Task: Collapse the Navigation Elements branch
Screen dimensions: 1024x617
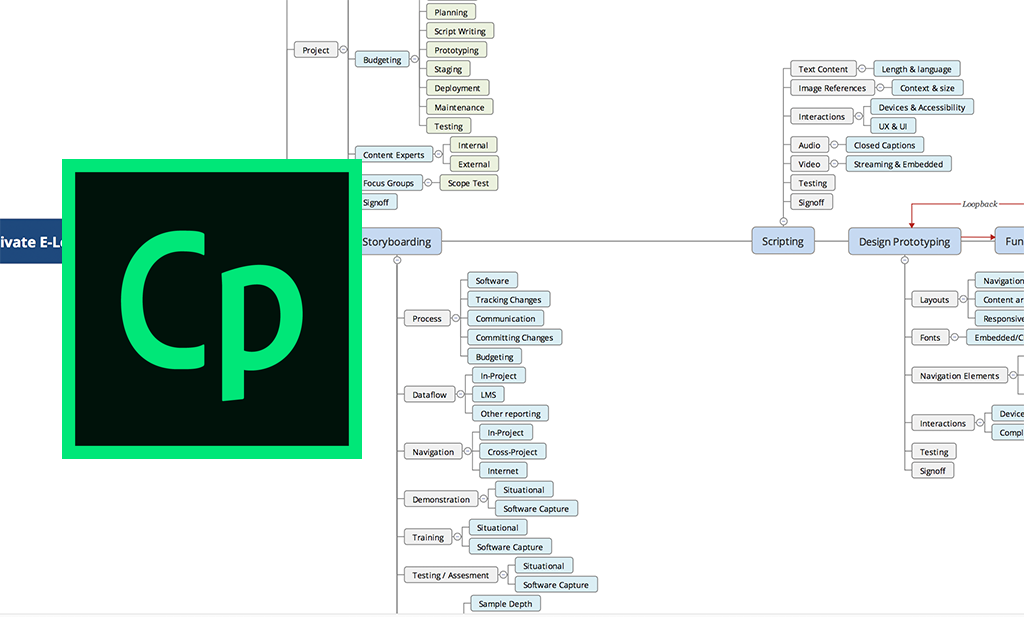Action: click(1013, 375)
